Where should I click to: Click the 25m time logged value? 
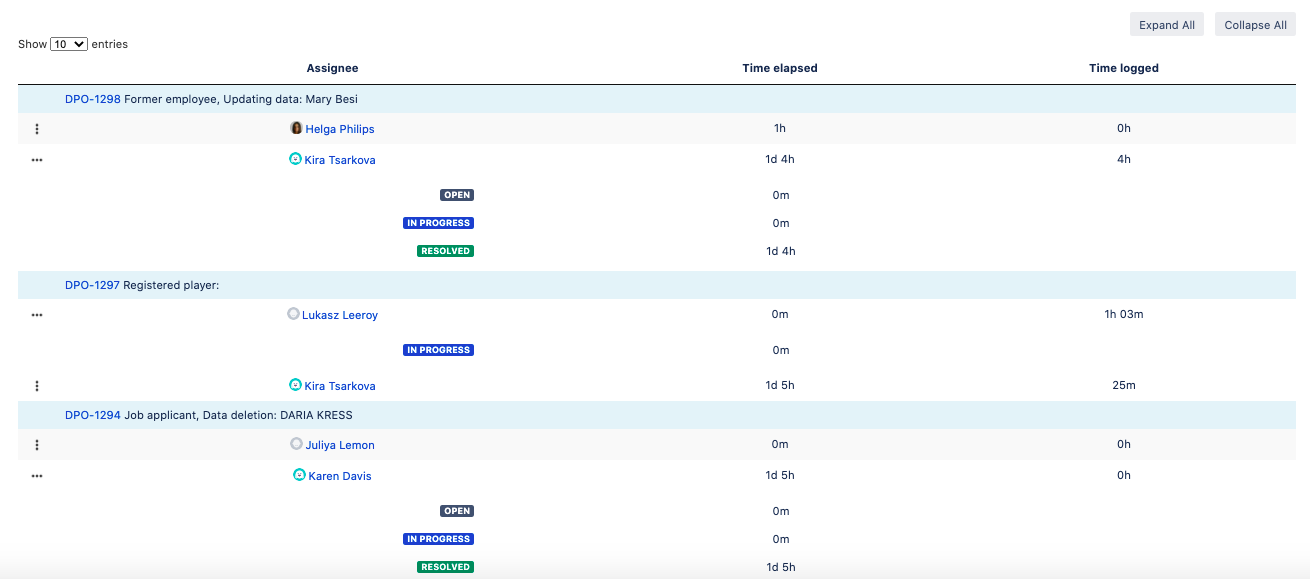point(1124,386)
